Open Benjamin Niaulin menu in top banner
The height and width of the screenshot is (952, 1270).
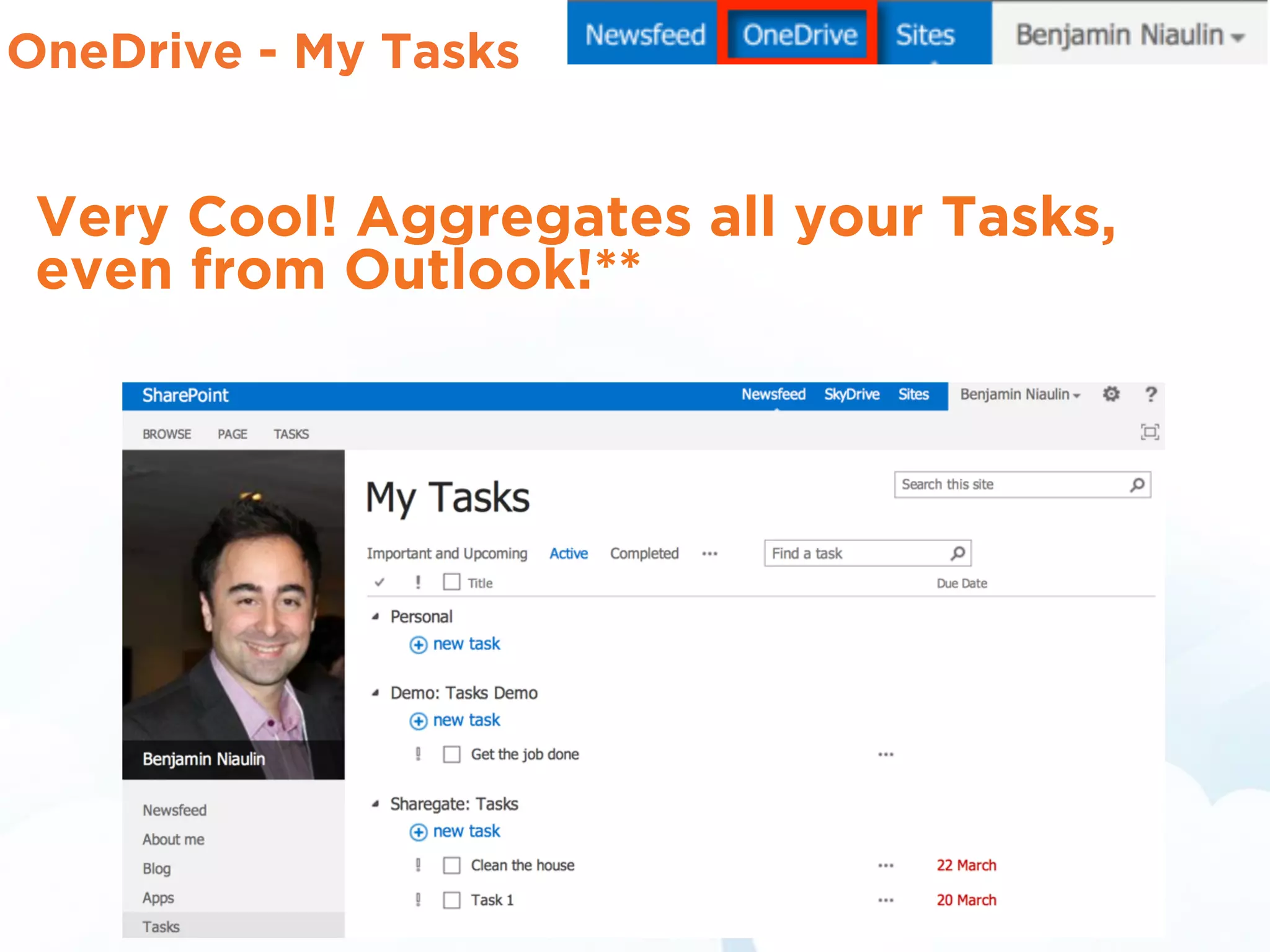click(x=1130, y=35)
